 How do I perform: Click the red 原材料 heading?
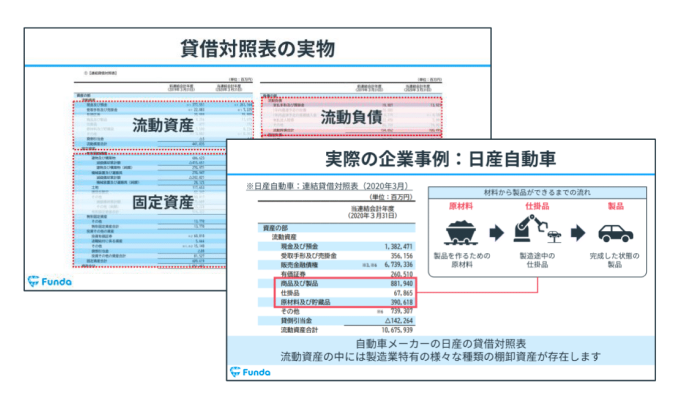pos(461,206)
